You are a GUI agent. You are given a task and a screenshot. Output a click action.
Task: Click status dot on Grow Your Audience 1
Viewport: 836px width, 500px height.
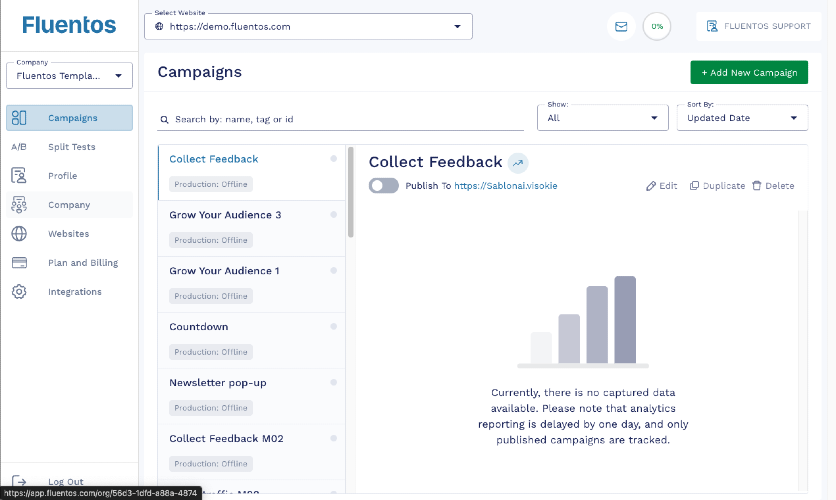coord(333,270)
